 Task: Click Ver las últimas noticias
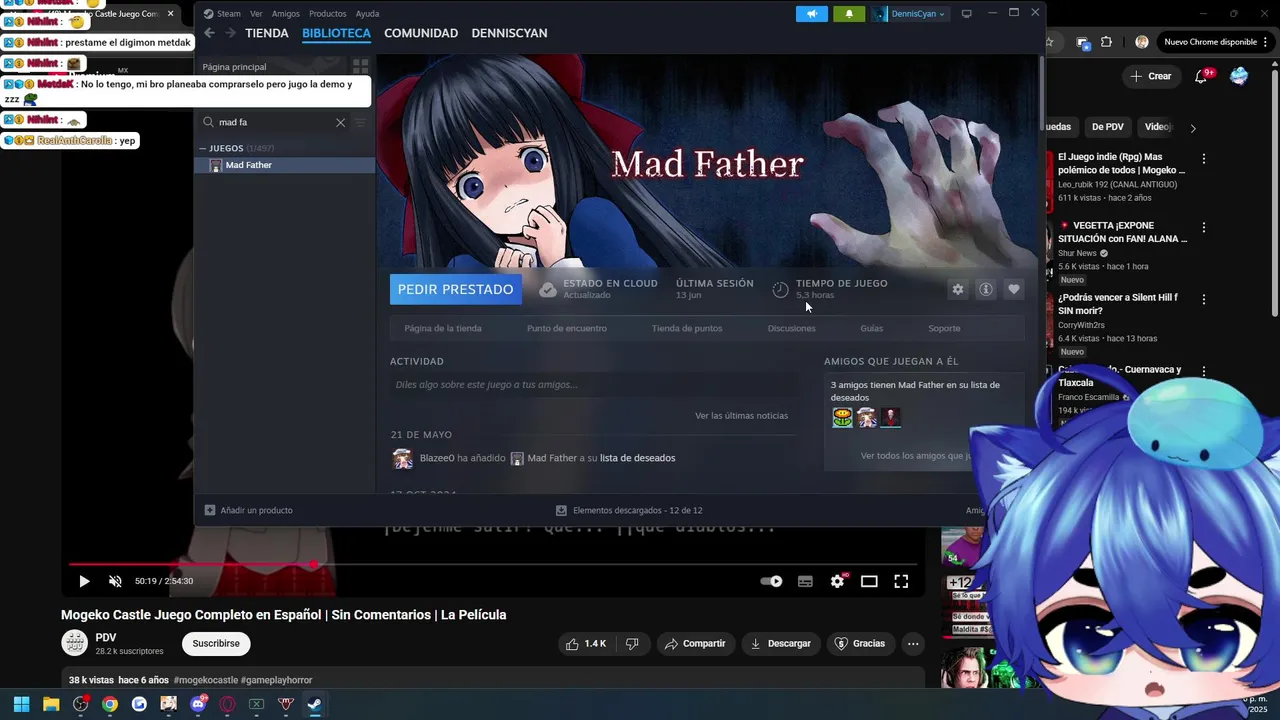click(741, 415)
